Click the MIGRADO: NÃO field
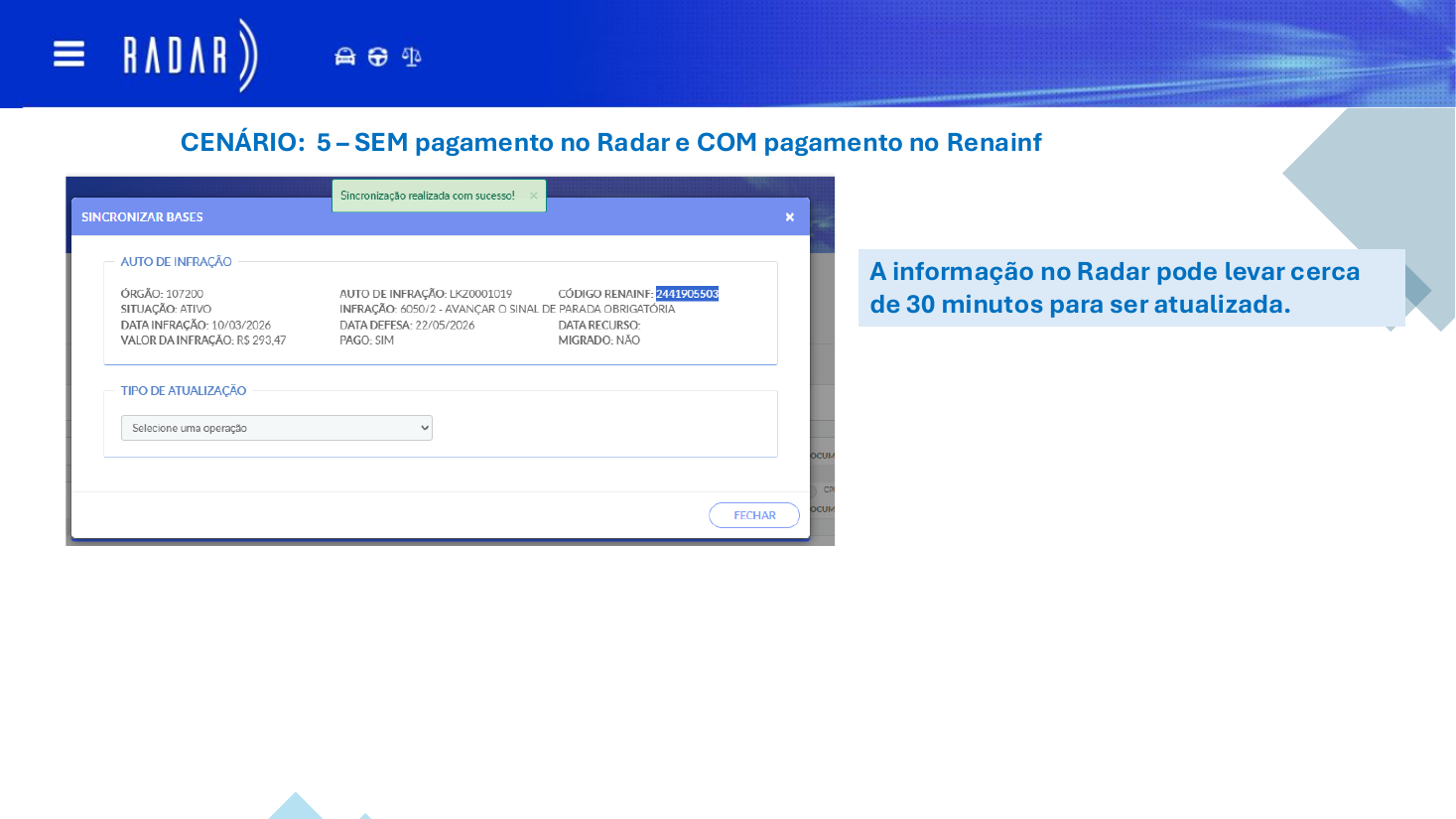 (599, 341)
